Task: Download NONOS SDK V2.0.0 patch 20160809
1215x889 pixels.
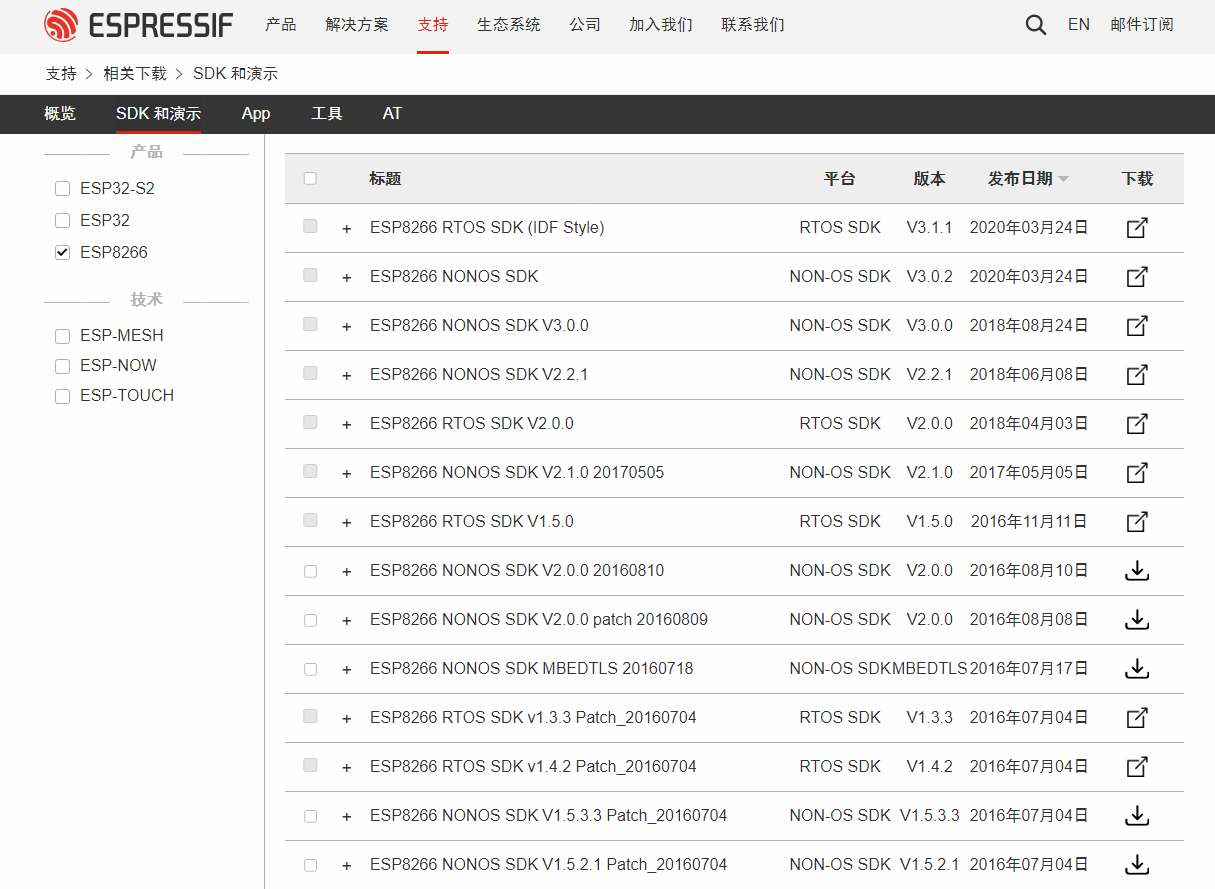Action: pyautogui.click(x=1137, y=620)
